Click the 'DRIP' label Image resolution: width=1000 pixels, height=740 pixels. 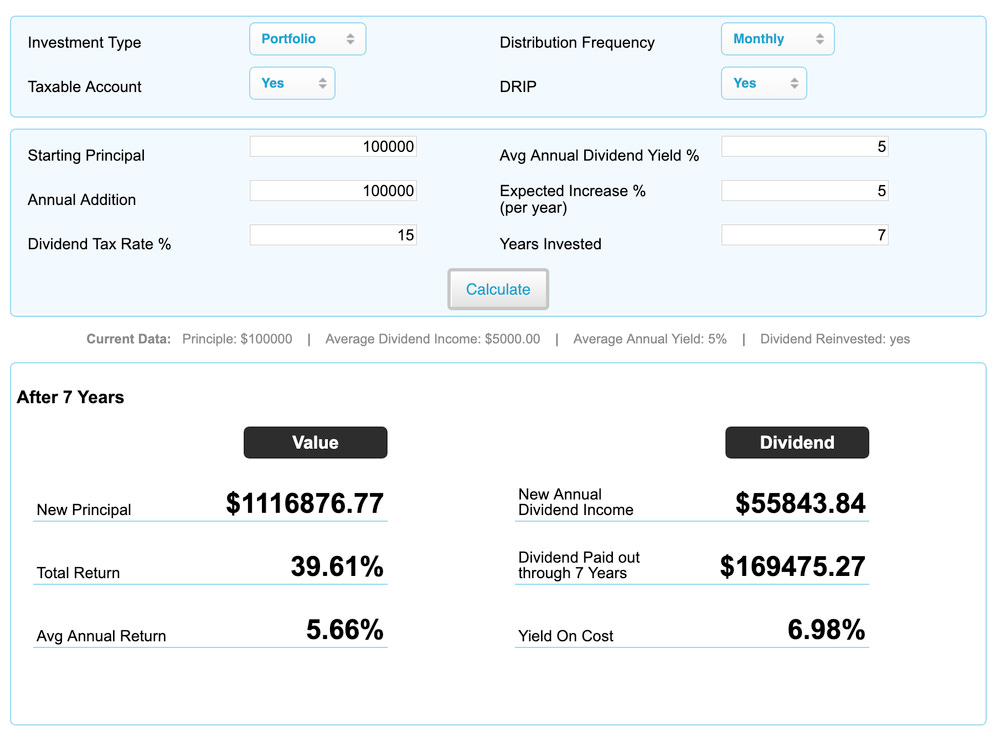point(518,87)
